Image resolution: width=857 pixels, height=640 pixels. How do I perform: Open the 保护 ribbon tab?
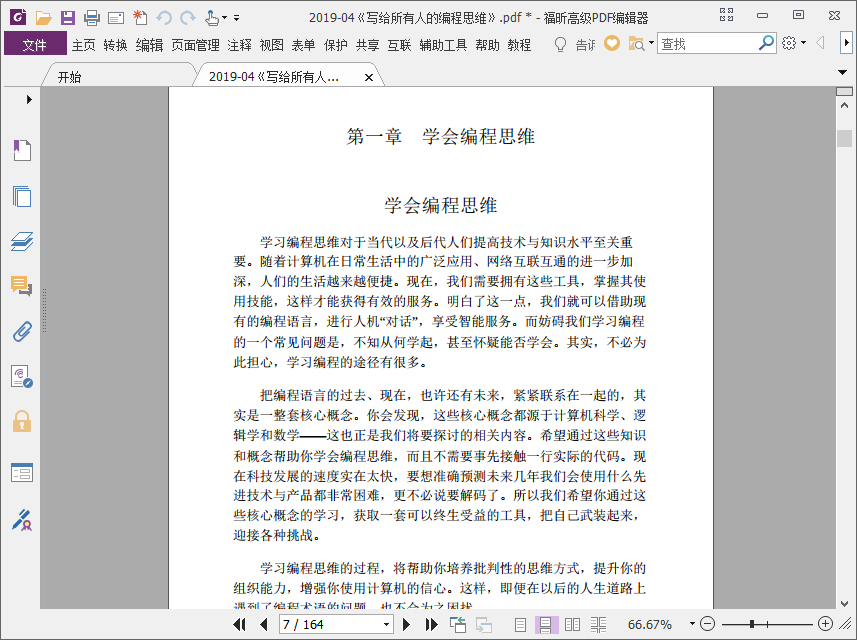pyautogui.click(x=336, y=45)
